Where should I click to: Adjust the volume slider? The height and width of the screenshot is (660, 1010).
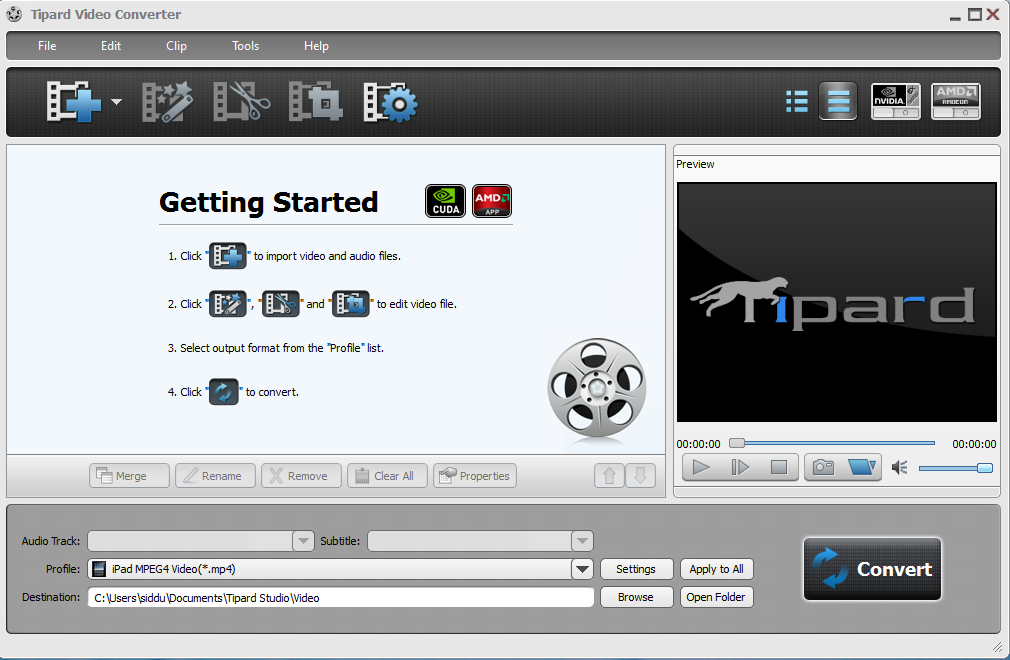[x=955, y=468]
